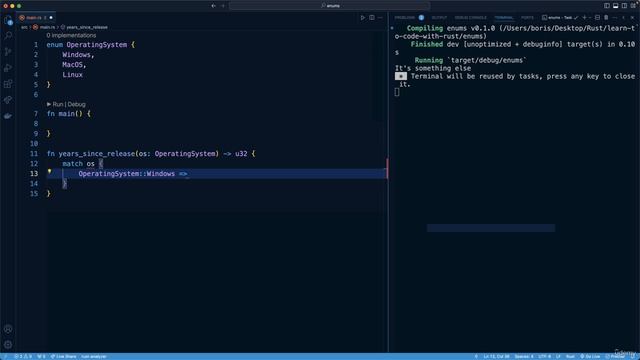Screen dimensions: 640x360
Task: Click the OperatingSystem enum name on line 1
Action: click(97, 45)
